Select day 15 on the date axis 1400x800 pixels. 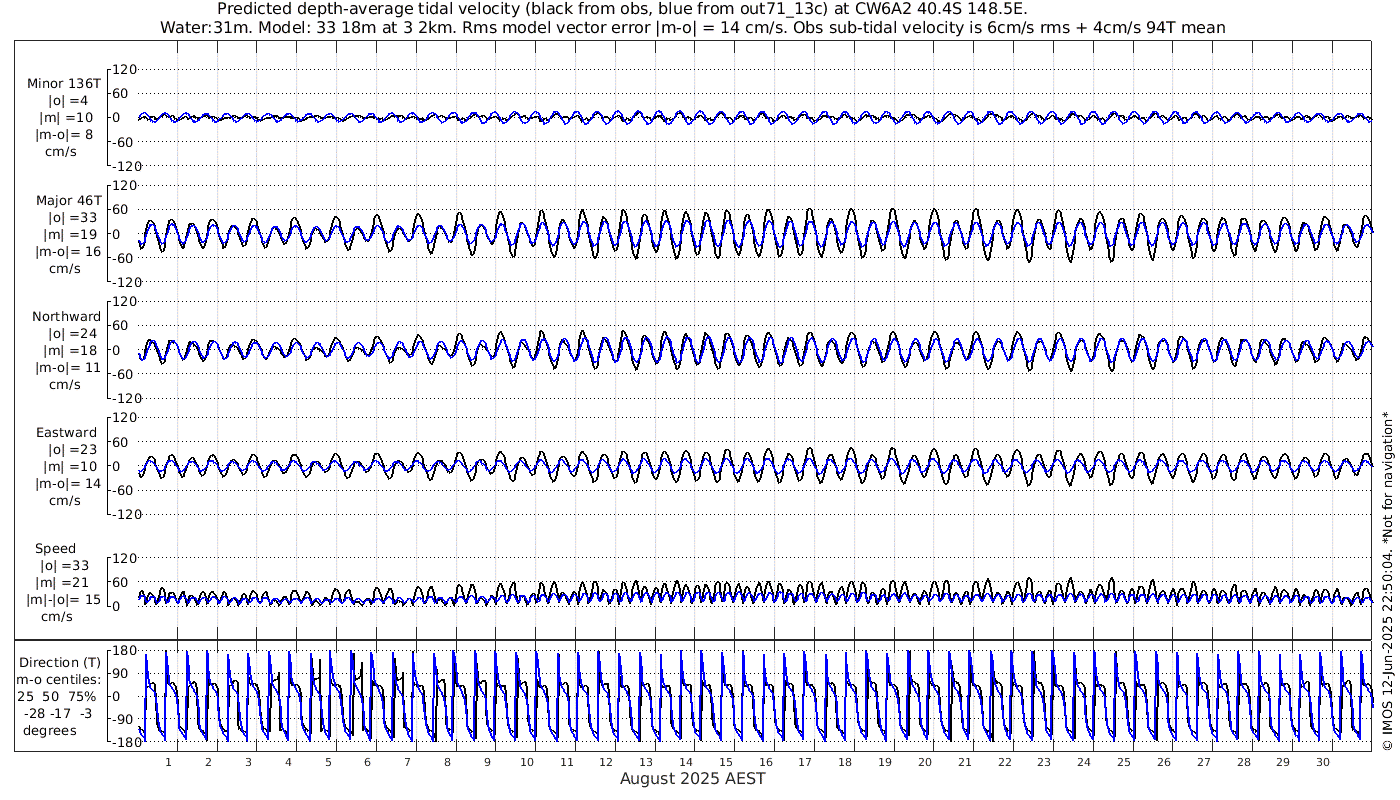[726, 762]
